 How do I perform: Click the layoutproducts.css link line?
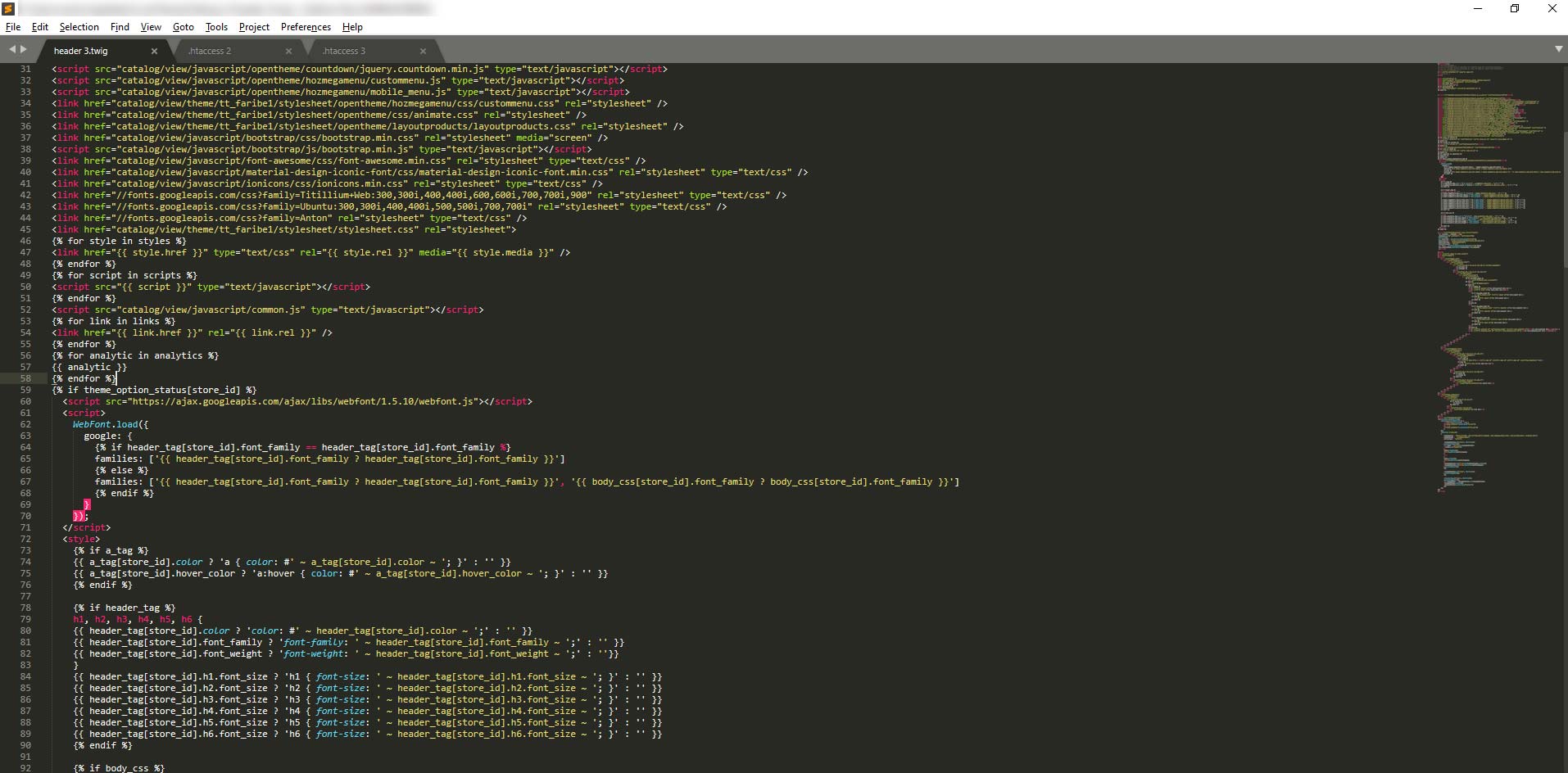click(x=368, y=126)
